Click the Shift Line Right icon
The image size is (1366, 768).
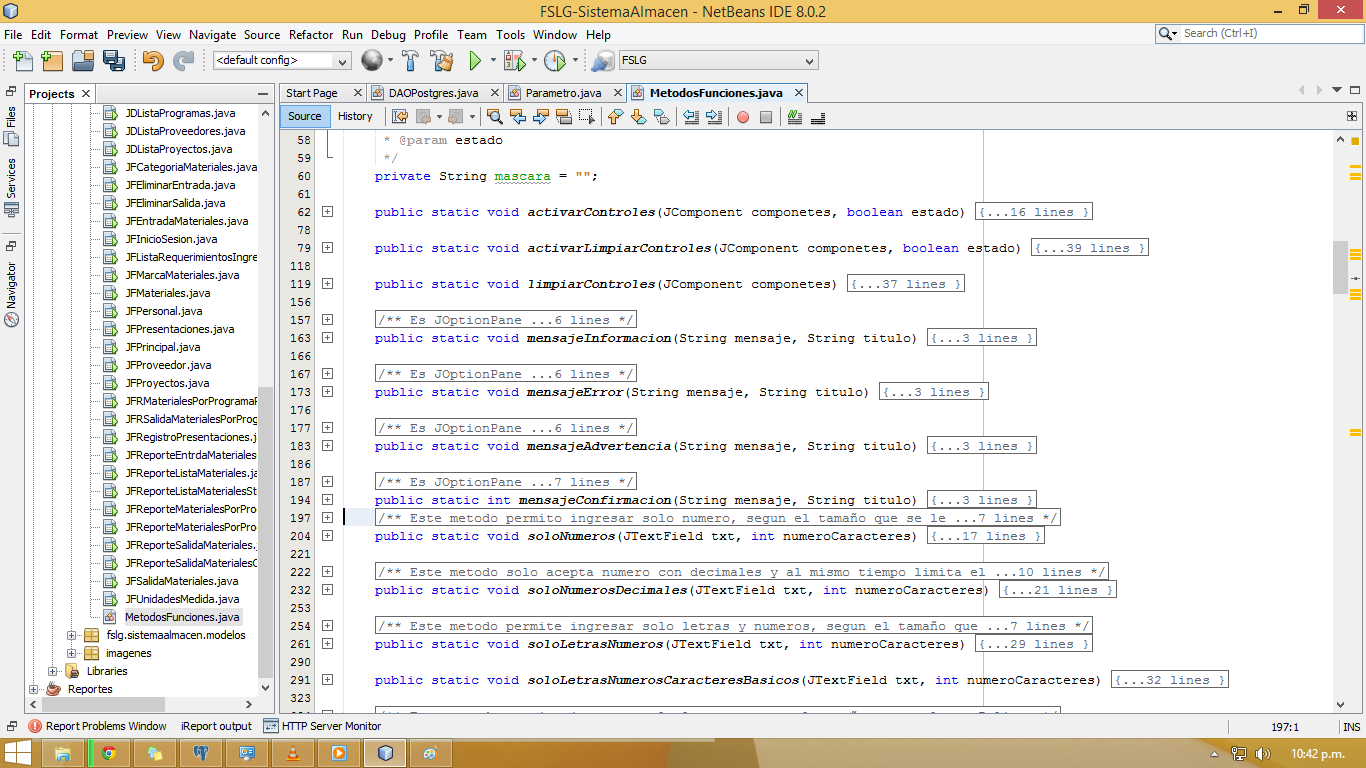click(714, 116)
